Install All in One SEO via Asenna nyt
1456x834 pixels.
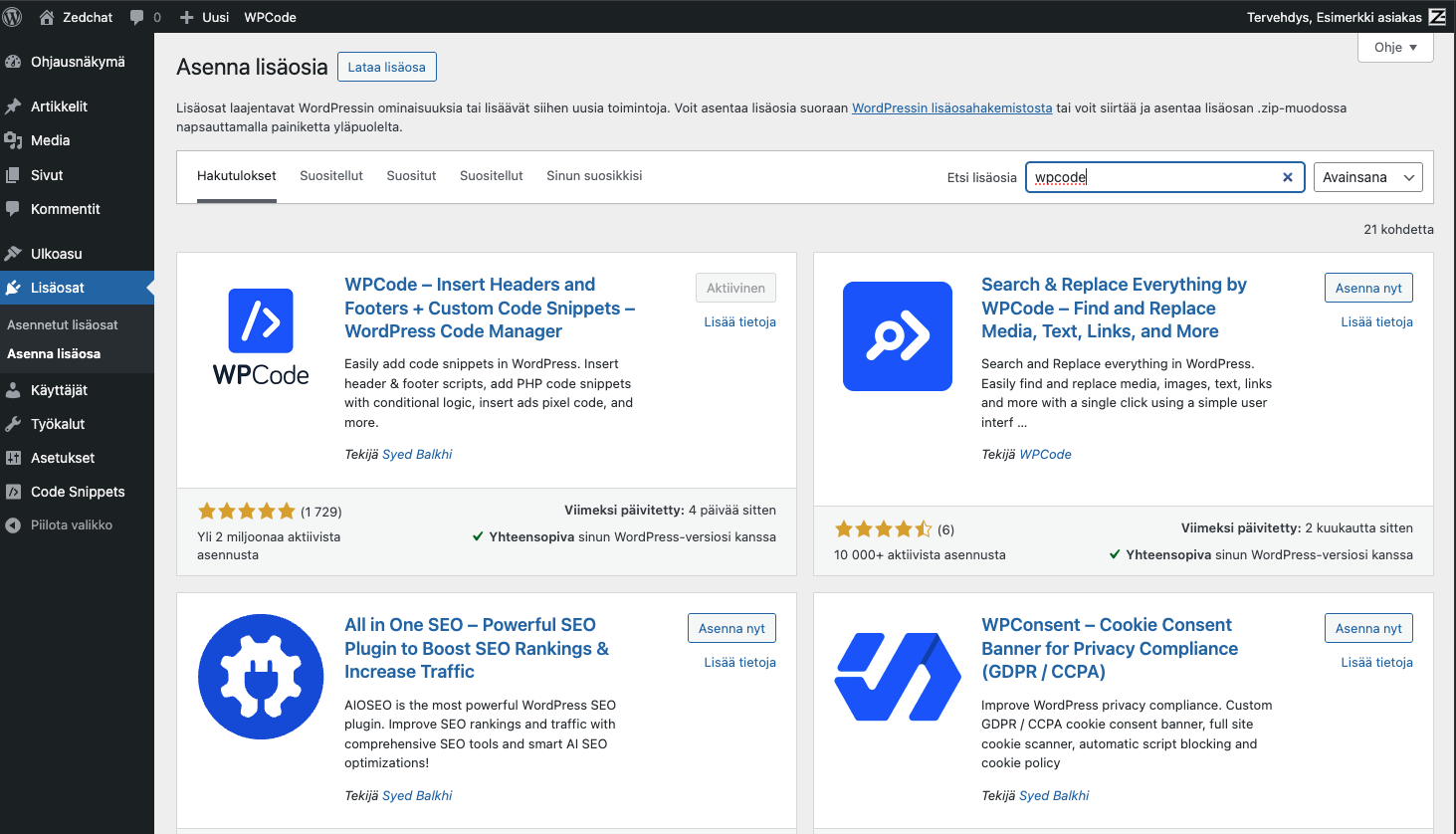(x=731, y=628)
